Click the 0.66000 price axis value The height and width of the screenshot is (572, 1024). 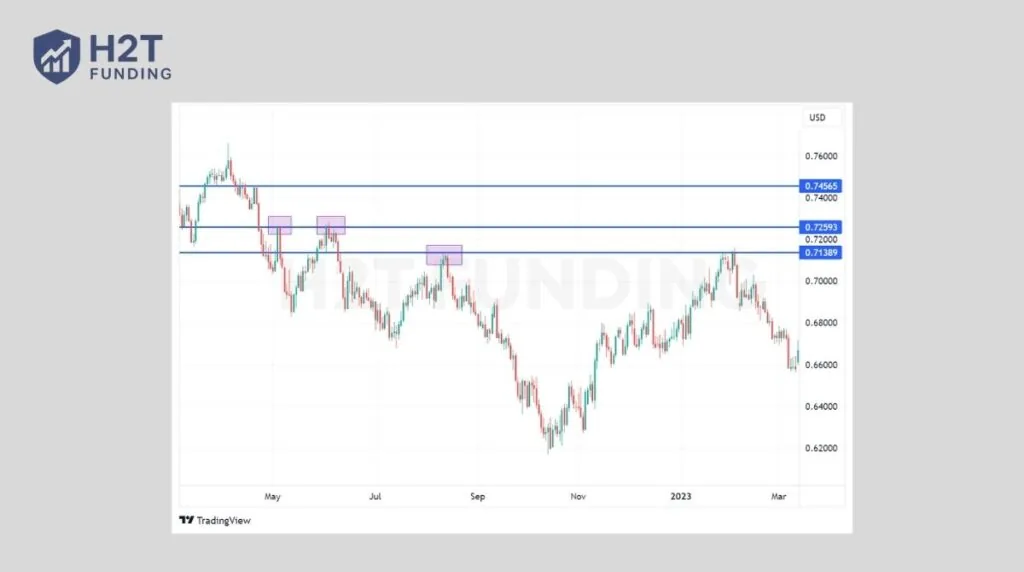tap(821, 365)
